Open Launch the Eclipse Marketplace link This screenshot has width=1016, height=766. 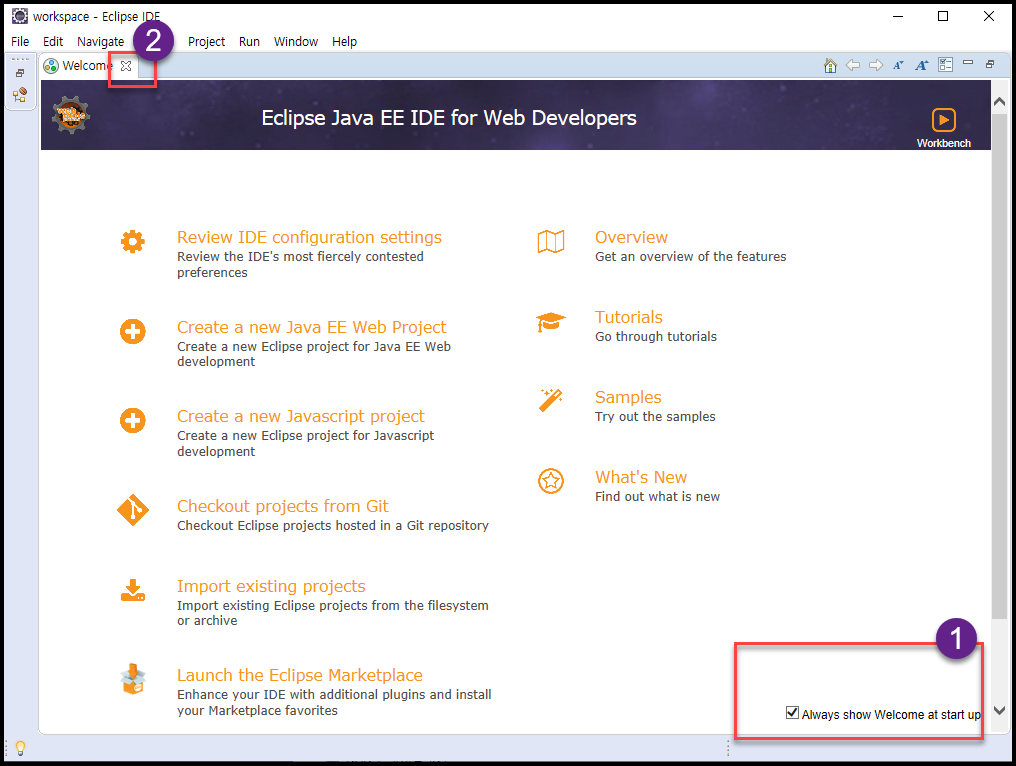[x=299, y=675]
